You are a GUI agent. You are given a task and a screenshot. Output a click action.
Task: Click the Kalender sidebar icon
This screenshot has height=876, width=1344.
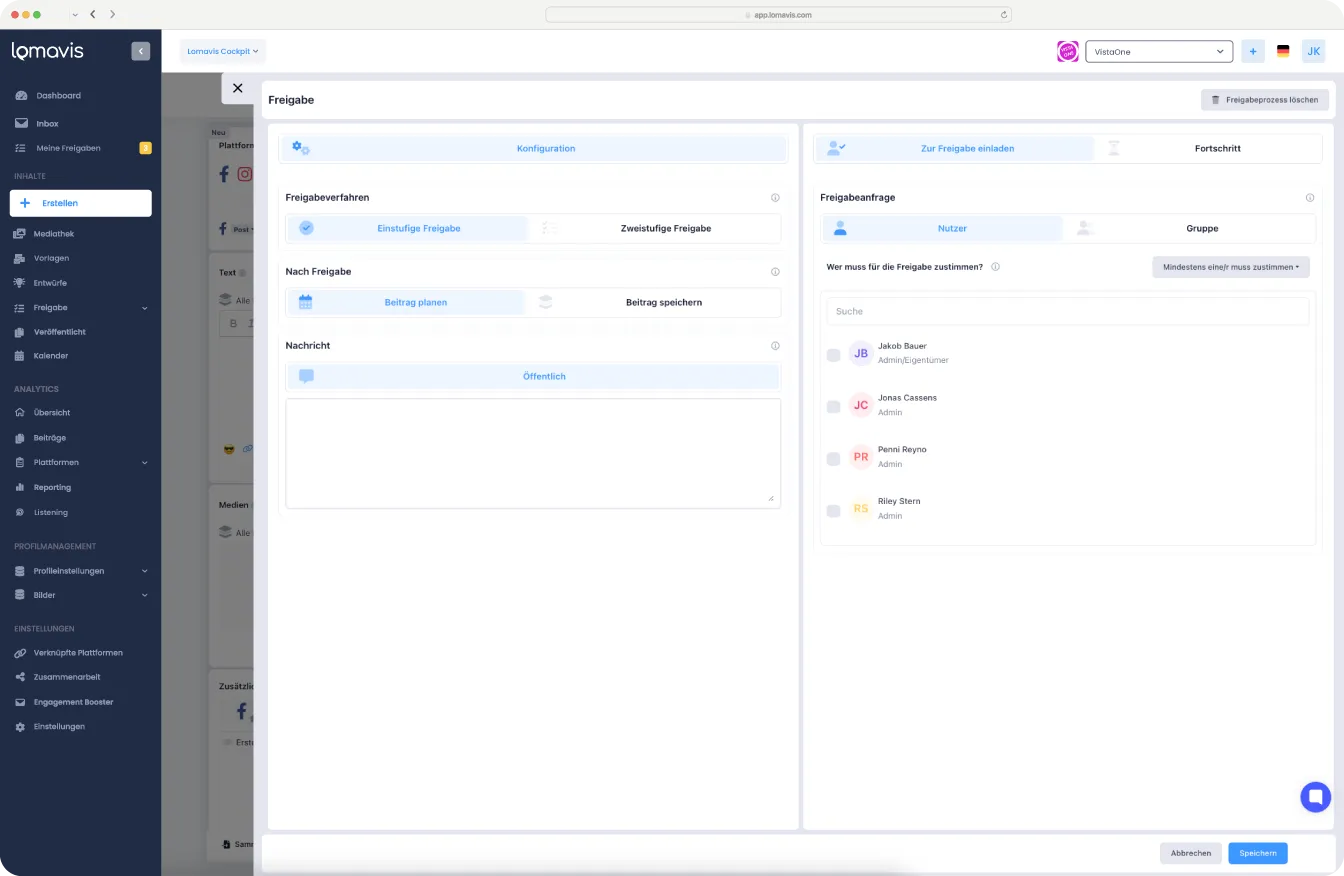tap(20, 356)
